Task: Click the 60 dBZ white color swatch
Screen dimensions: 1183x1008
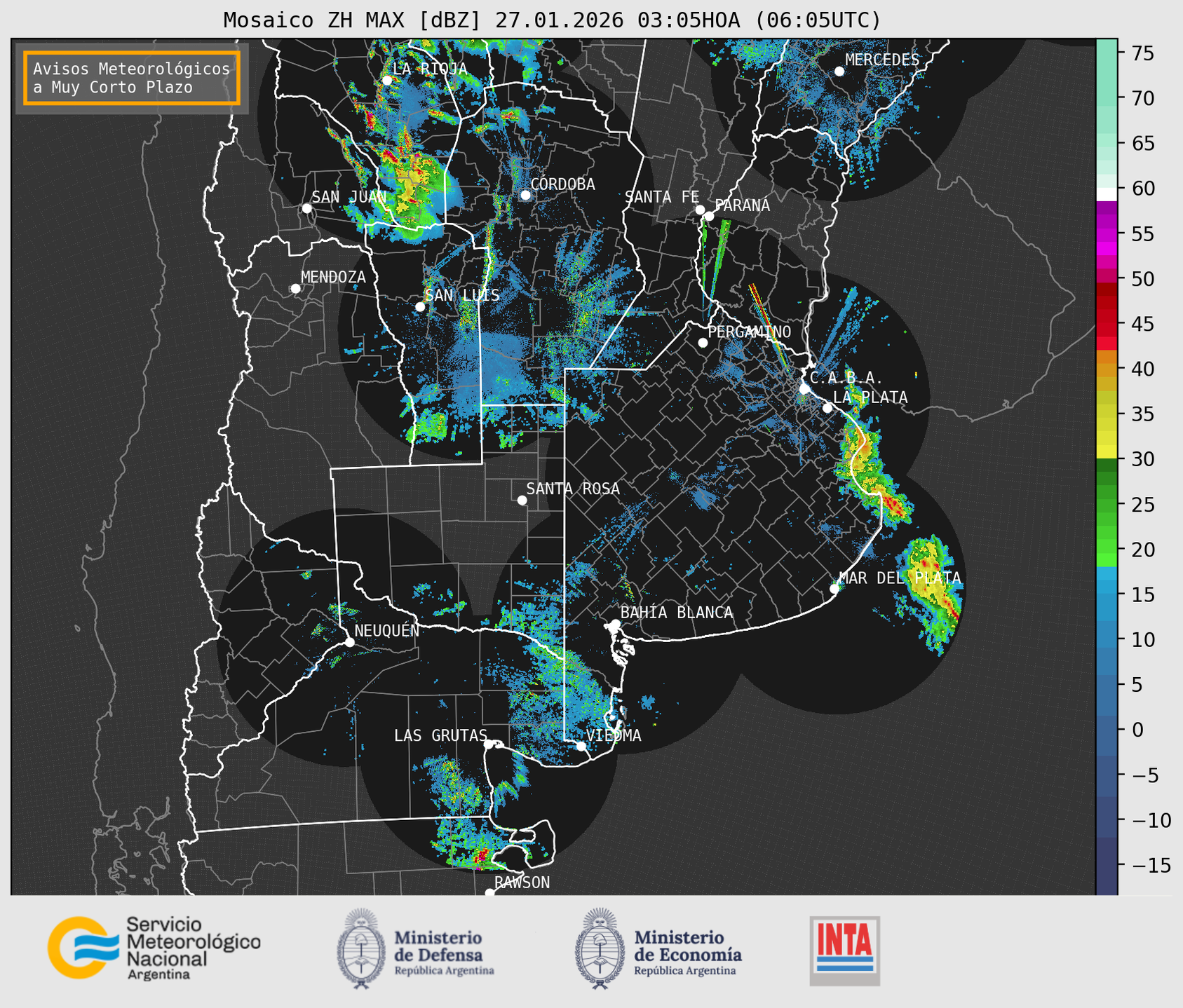Action: (x=1107, y=194)
